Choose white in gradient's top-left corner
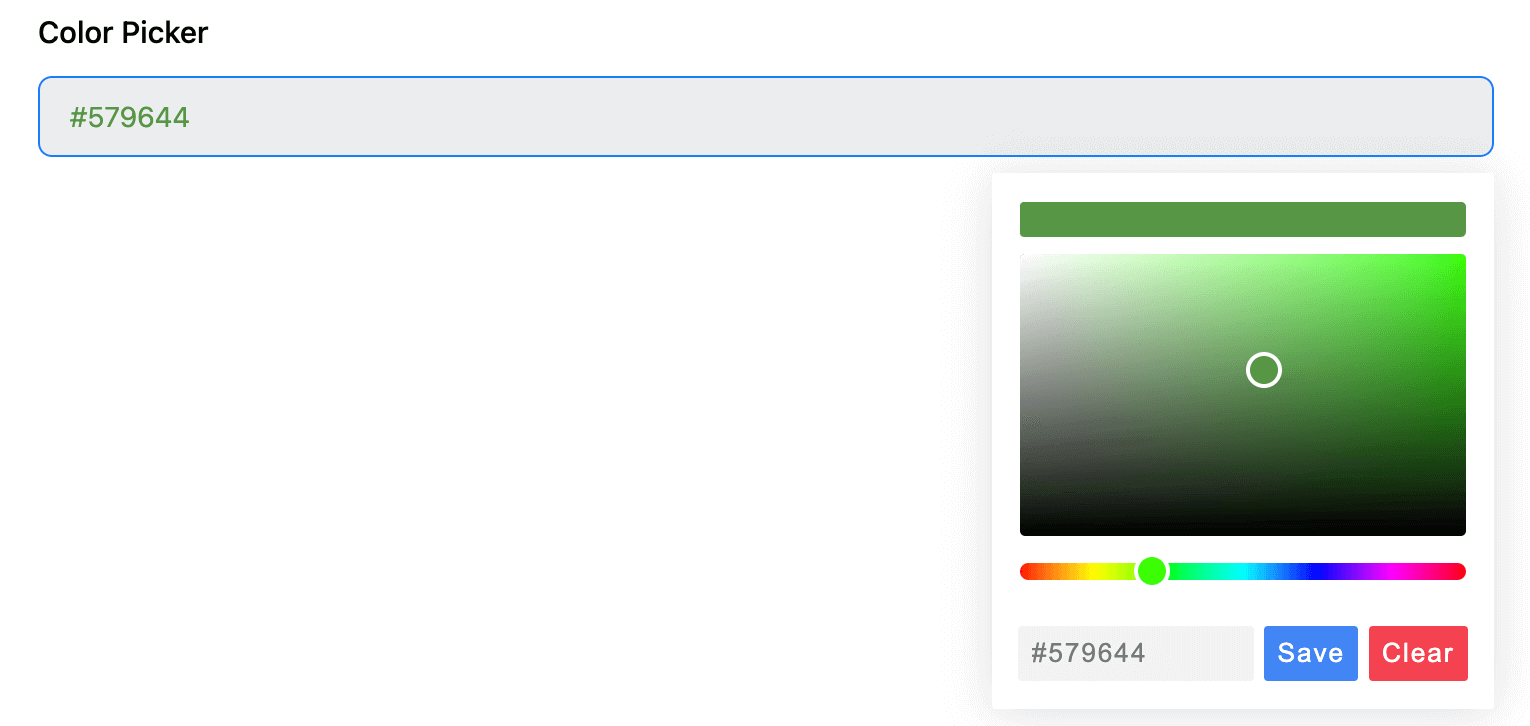 [1024, 258]
